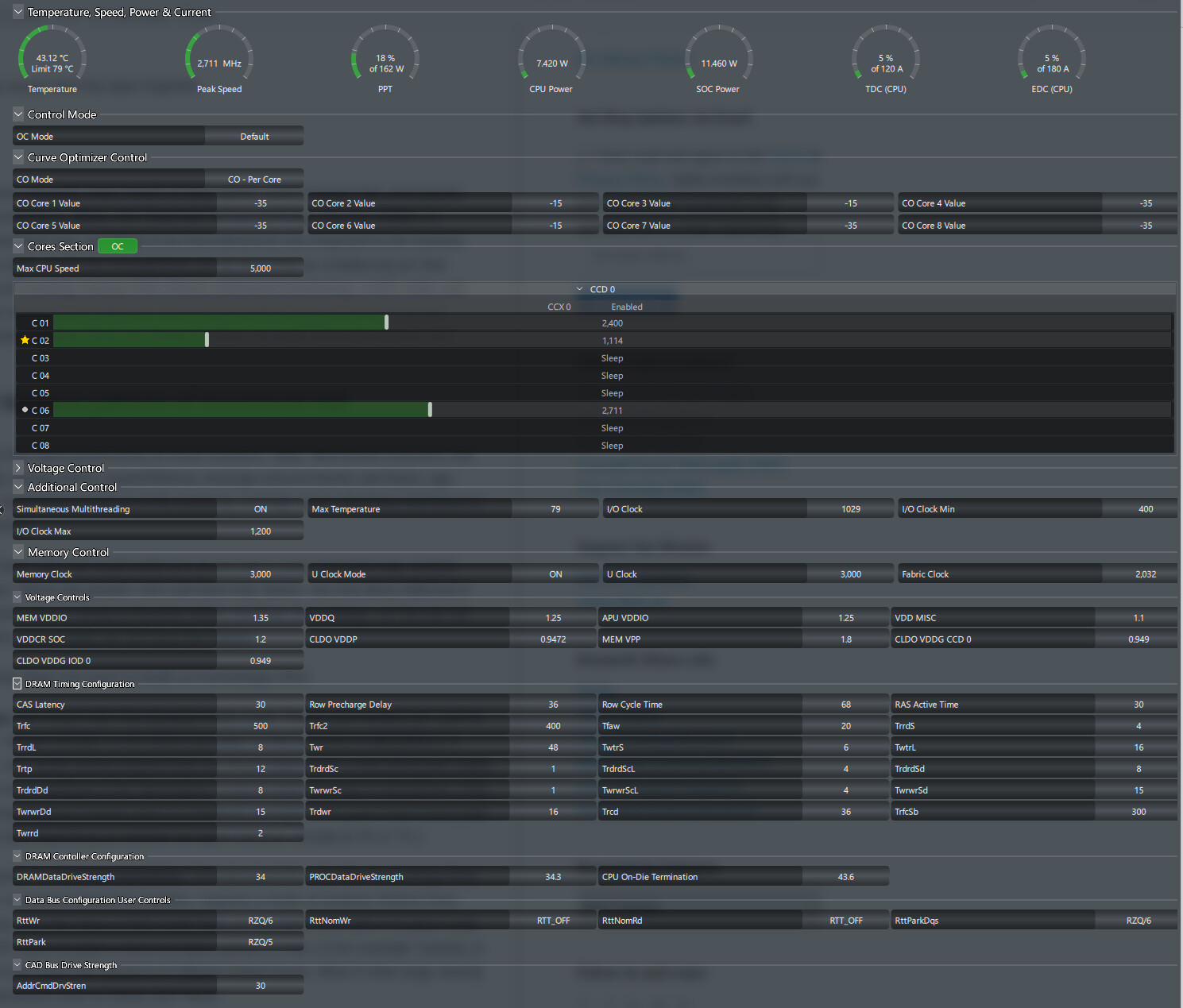The width and height of the screenshot is (1183, 1008).
Task: Click the gold star beside core C 02
Action: pos(25,340)
